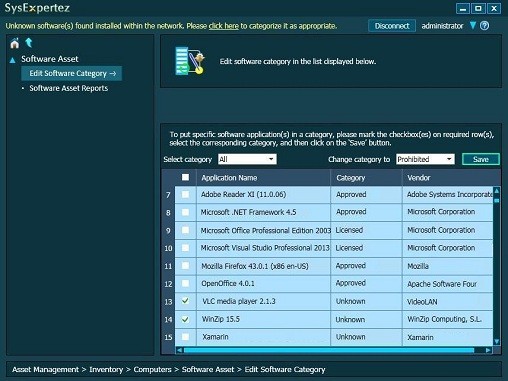The width and height of the screenshot is (508, 381).
Task: Click Software Asset in breadcrumb
Action: tap(208, 370)
